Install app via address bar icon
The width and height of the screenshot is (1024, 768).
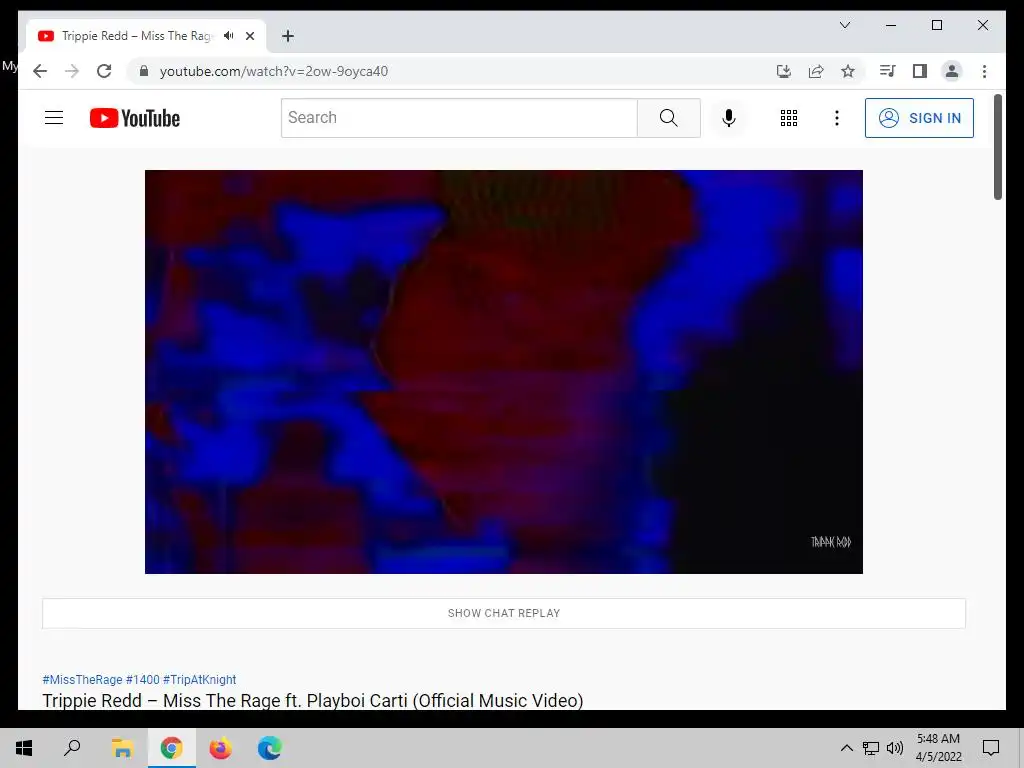click(784, 71)
